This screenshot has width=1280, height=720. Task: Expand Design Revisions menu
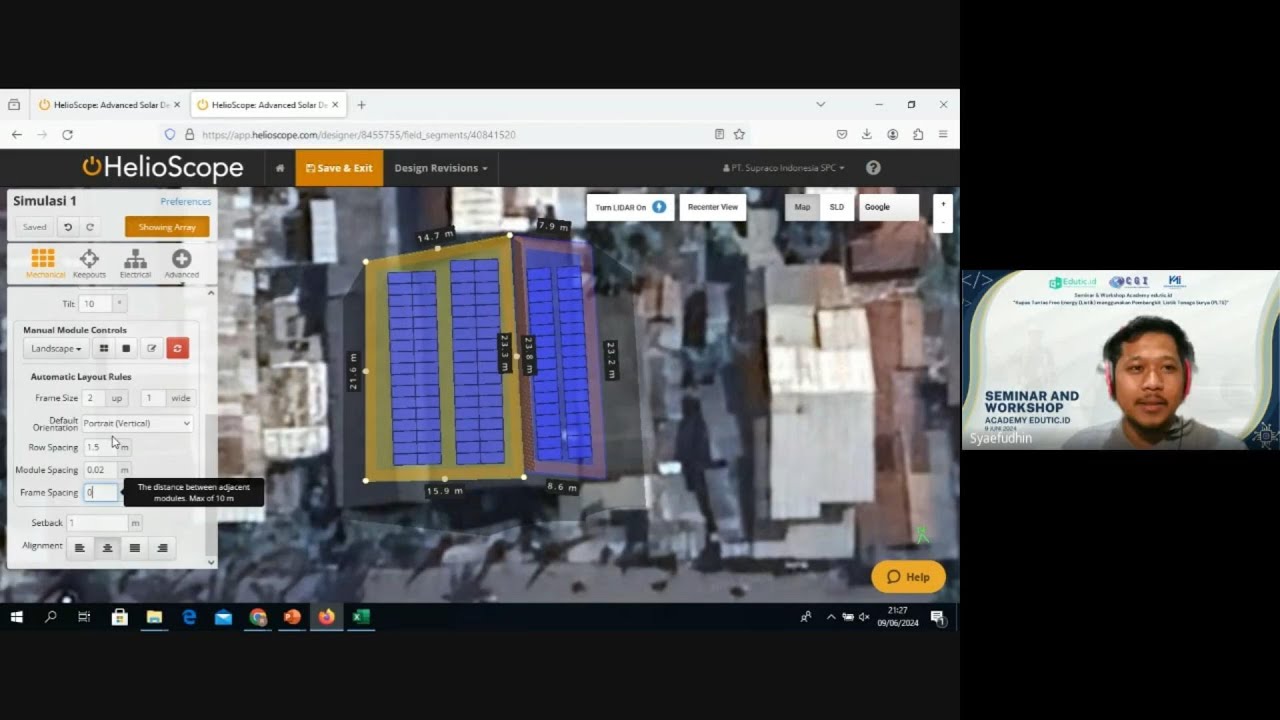(x=441, y=168)
